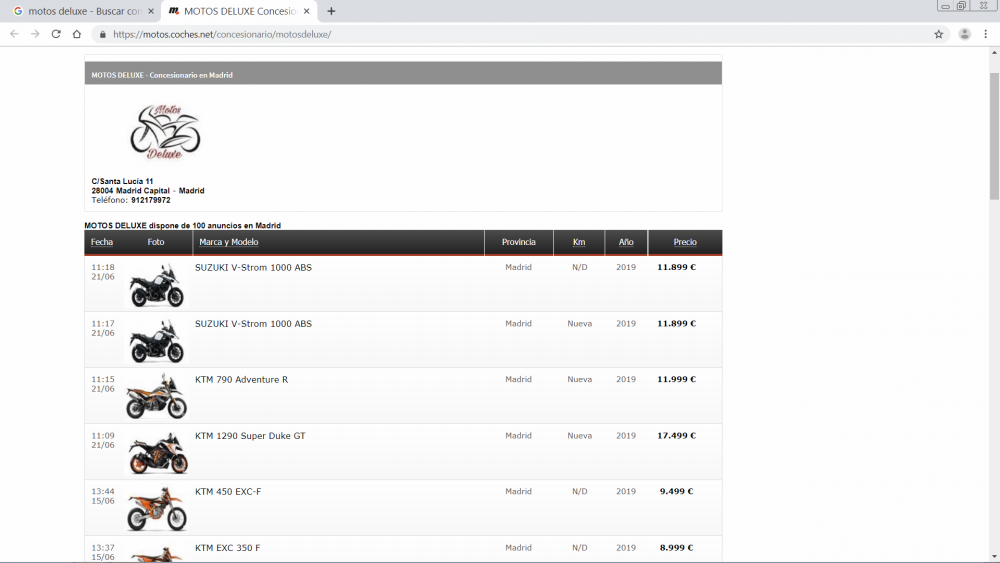The image size is (1000, 563).
Task: Sort listings by Fecha column
Action: coord(102,242)
